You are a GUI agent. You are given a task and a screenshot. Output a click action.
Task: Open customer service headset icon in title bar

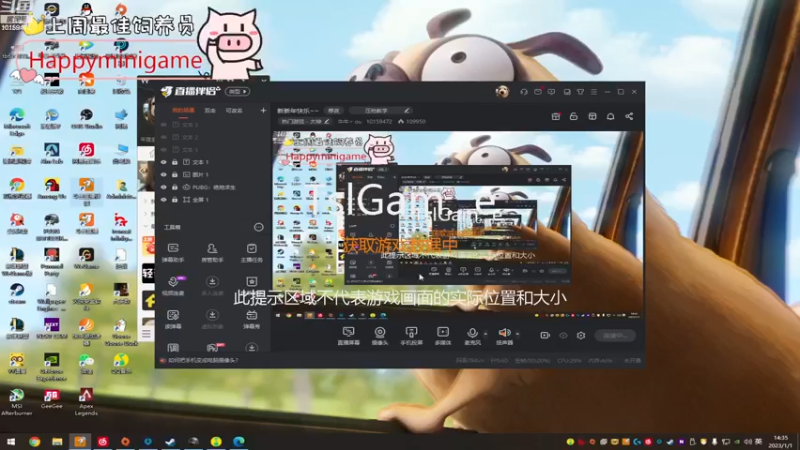524,92
